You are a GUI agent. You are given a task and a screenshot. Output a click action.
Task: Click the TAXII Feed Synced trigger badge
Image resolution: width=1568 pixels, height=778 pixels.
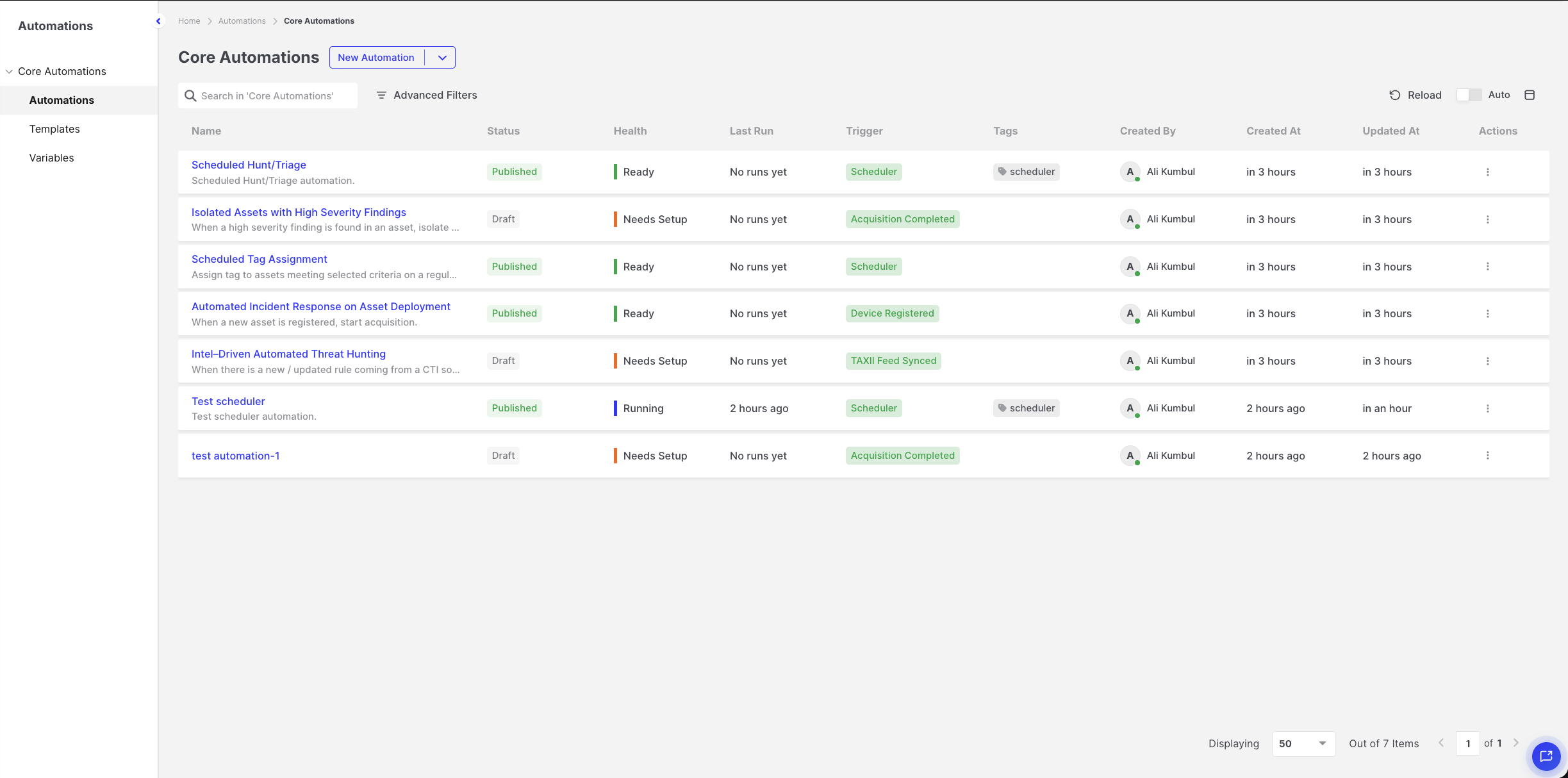pyautogui.click(x=893, y=361)
